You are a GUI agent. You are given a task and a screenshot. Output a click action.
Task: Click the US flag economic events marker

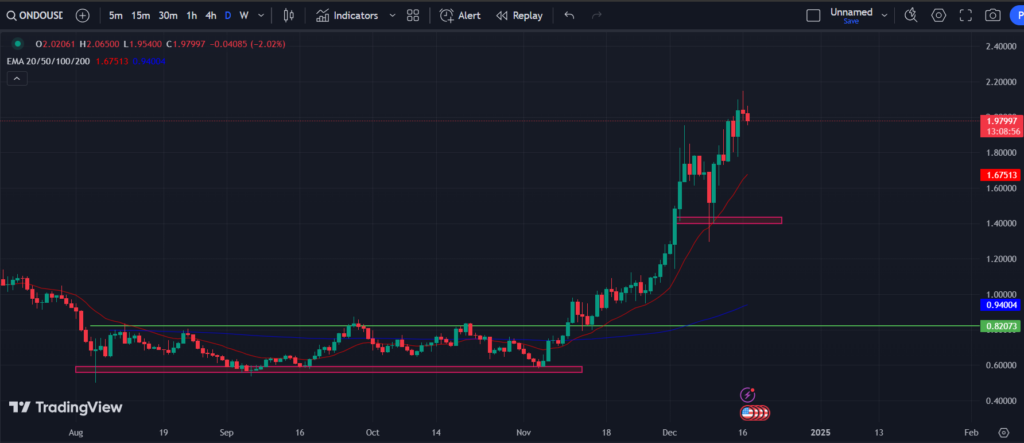click(x=748, y=412)
